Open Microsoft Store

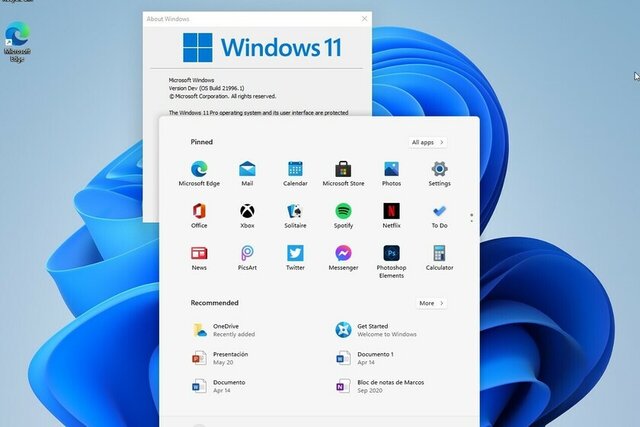(x=343, y=173)
